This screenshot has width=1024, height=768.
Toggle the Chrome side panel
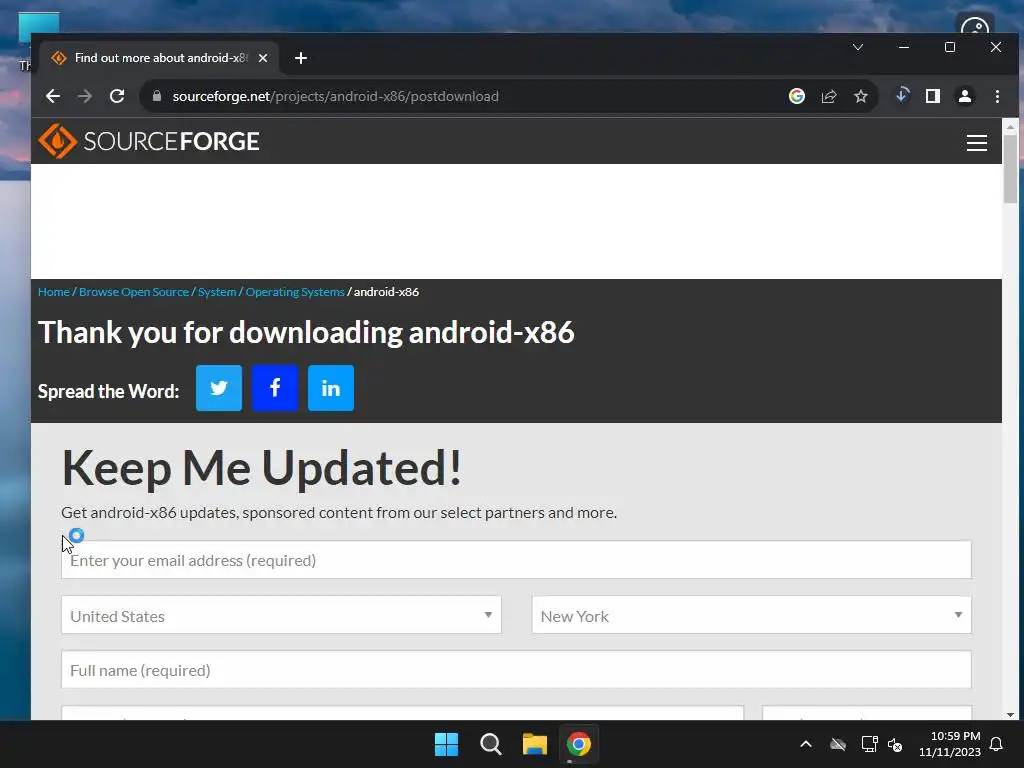(933, 96)
